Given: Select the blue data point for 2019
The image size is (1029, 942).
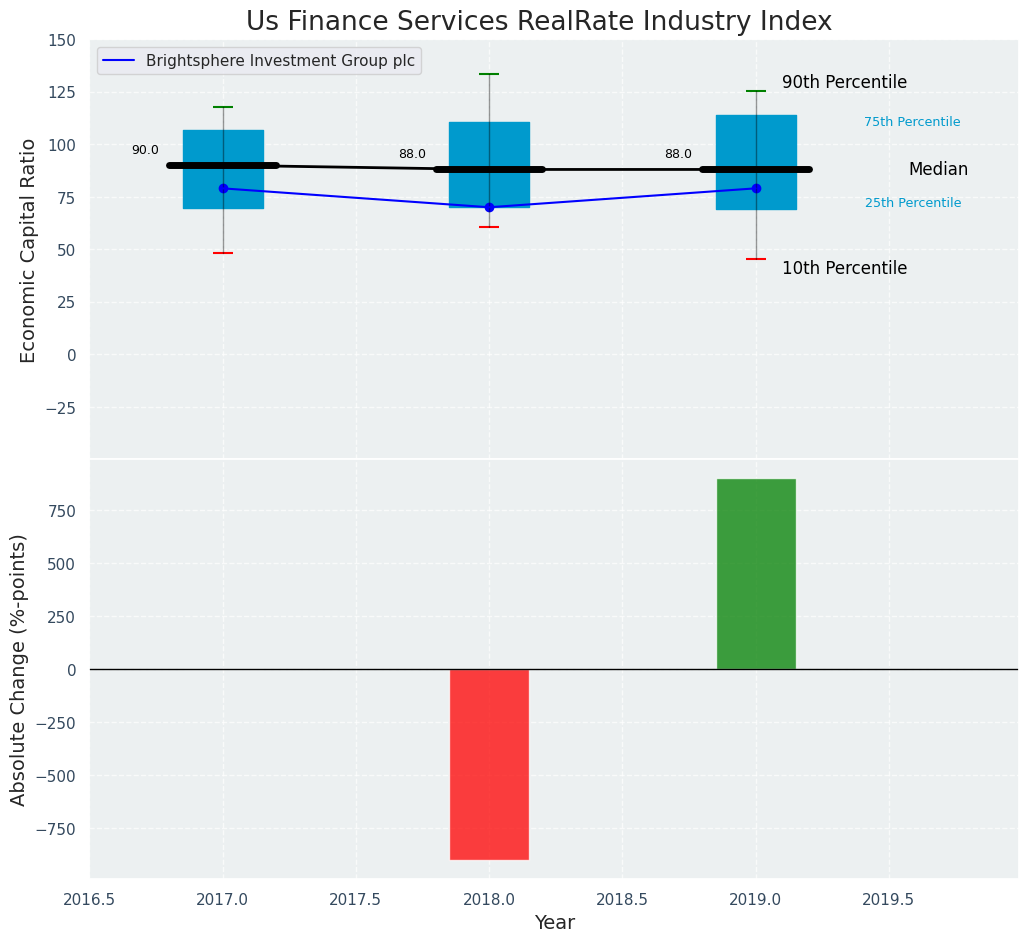Looking at the screenshot, I should [x=756, y=188].
